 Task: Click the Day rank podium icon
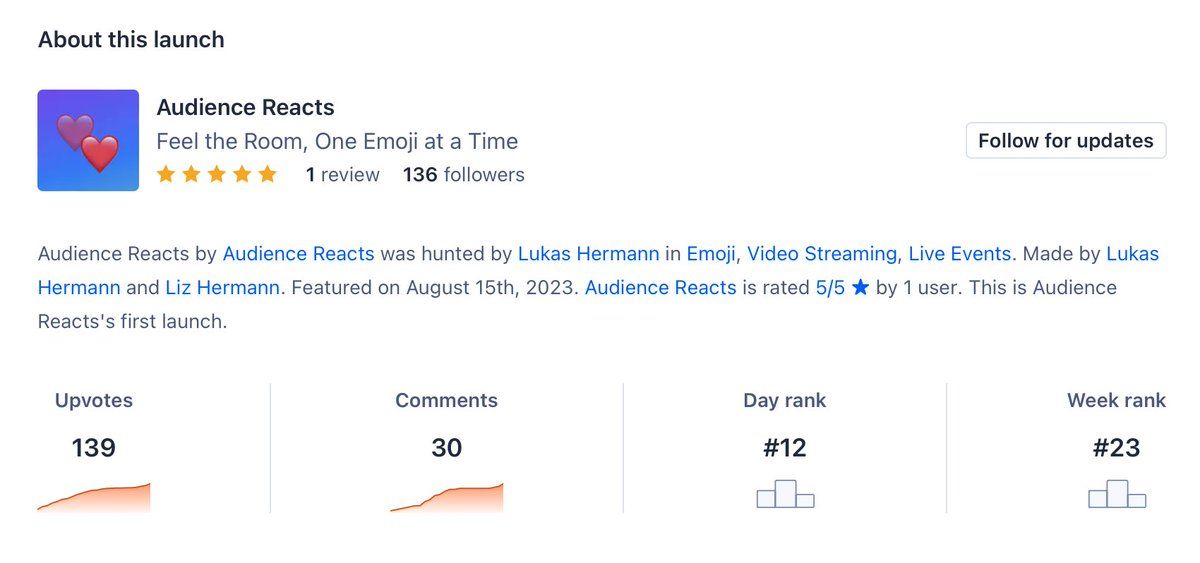[785, 494]
